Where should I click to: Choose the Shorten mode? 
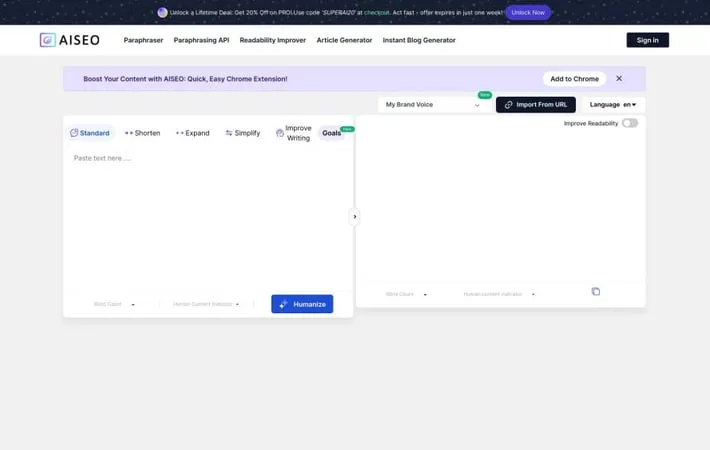point(142,133)
